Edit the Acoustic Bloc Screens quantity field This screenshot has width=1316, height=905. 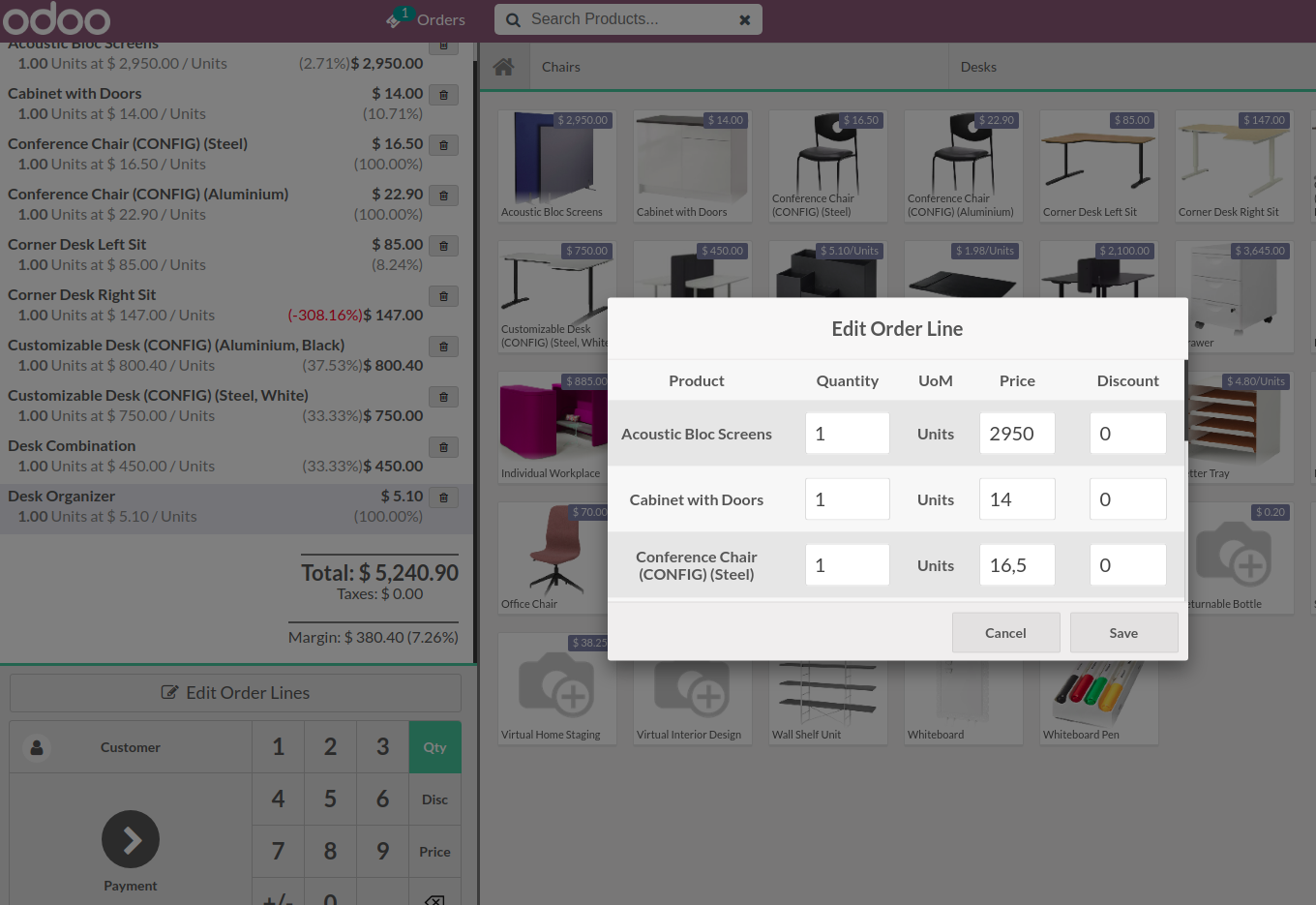[847, 433]
